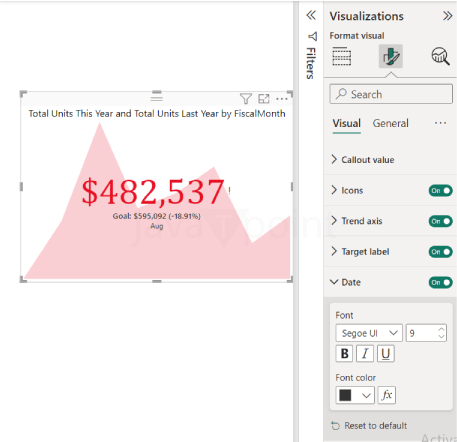
Task: Click the Filters pane megaphone icon
Action: coord(312,36)
